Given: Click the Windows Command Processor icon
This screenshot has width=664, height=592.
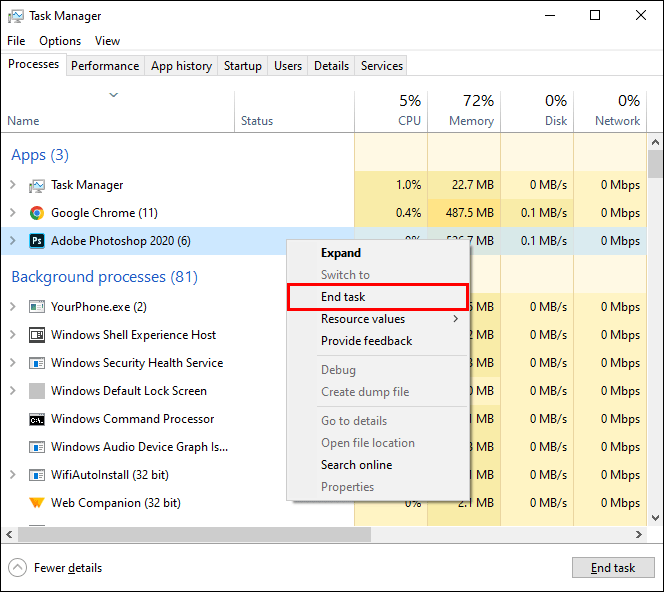Looking at the screenshot, I should click(37, 419).
